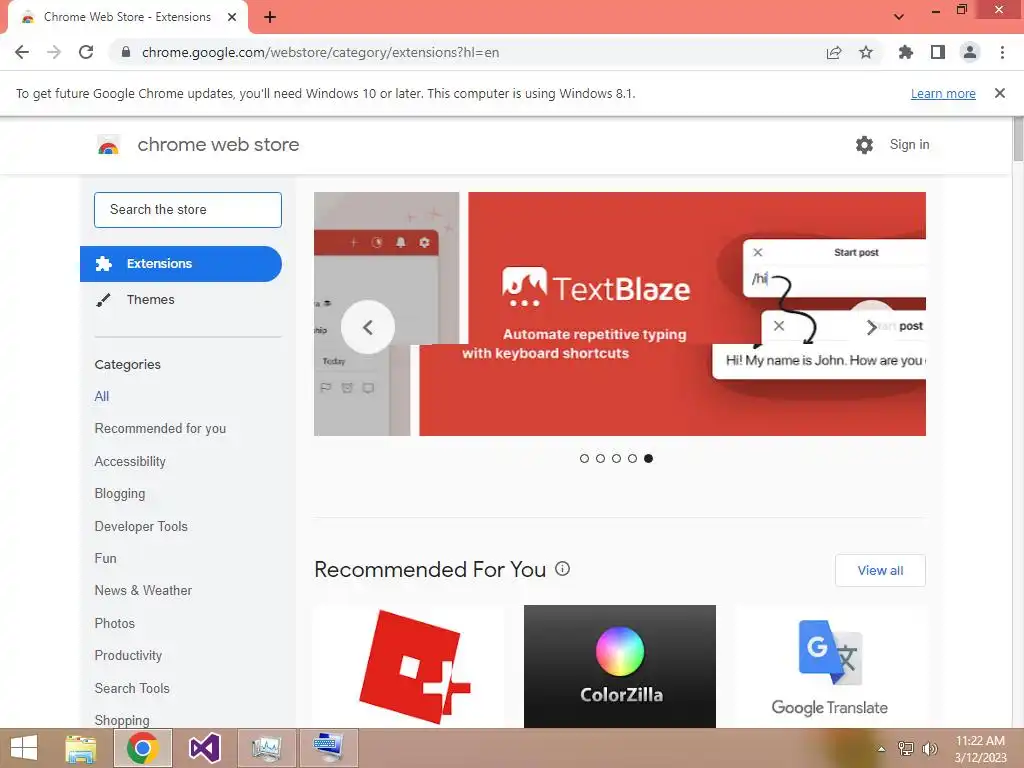Select the All category

coord(102,396)
